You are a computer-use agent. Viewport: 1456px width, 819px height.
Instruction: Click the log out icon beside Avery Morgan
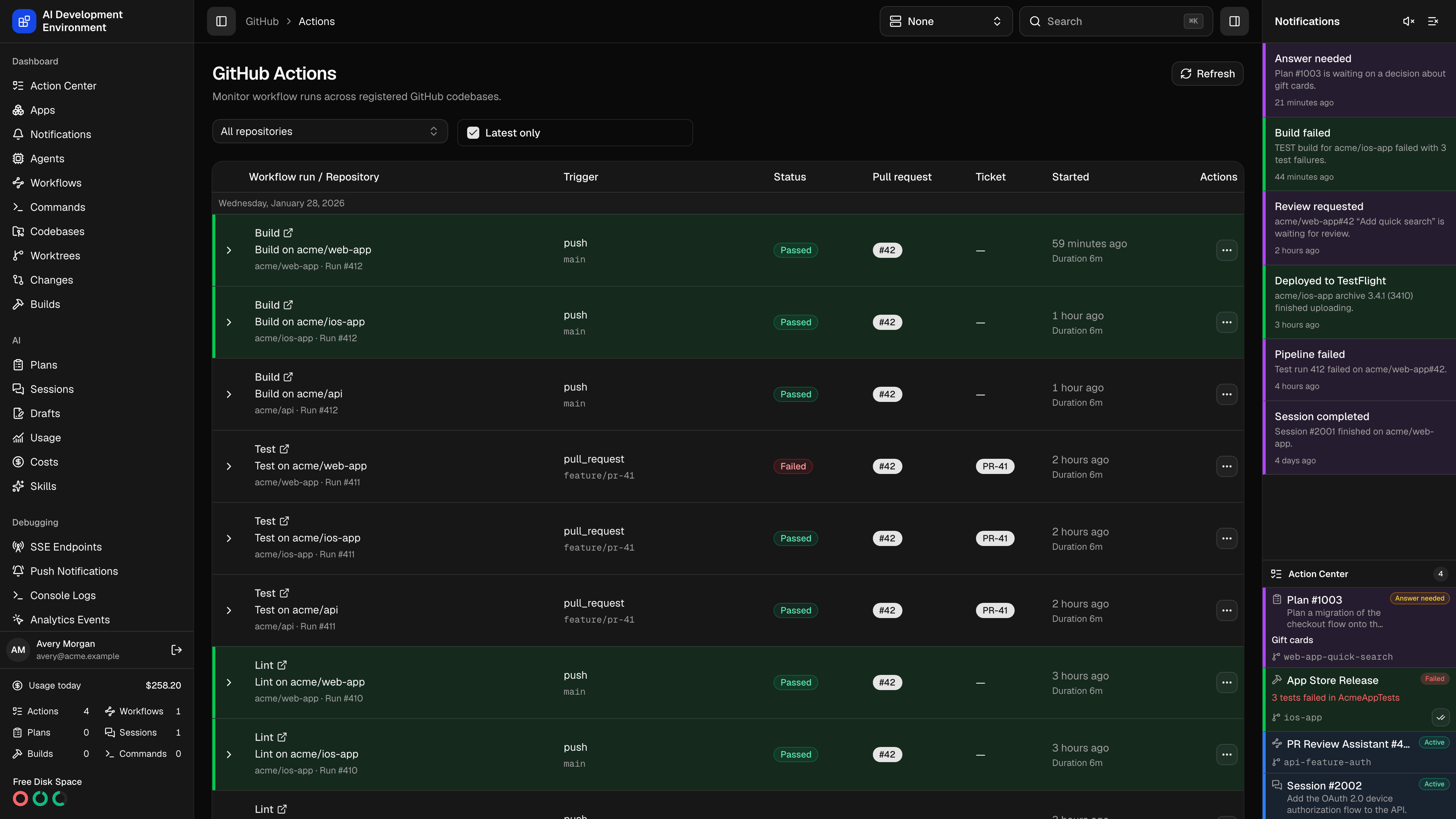click(x=176, y=650)
